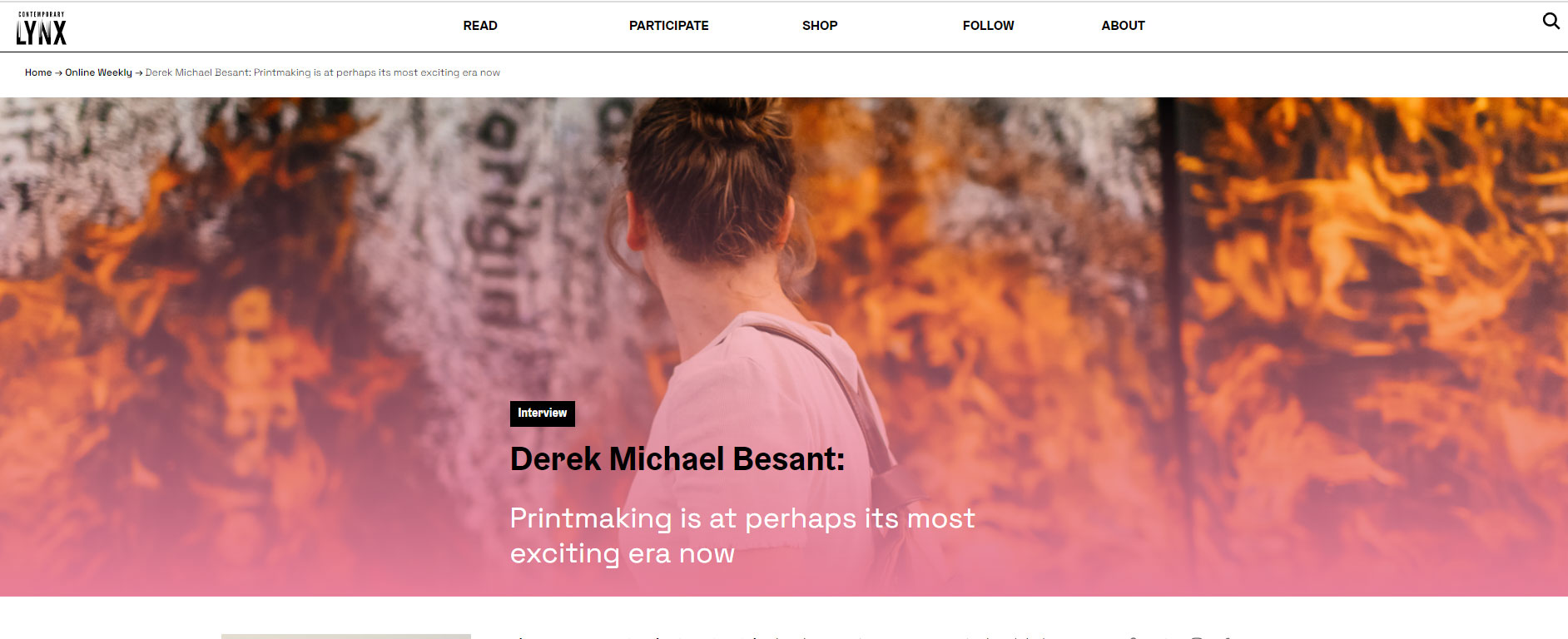
Task: Open the partially visible bottom thumbnail image
Action: pyautogui.click(x=346, y=637)
